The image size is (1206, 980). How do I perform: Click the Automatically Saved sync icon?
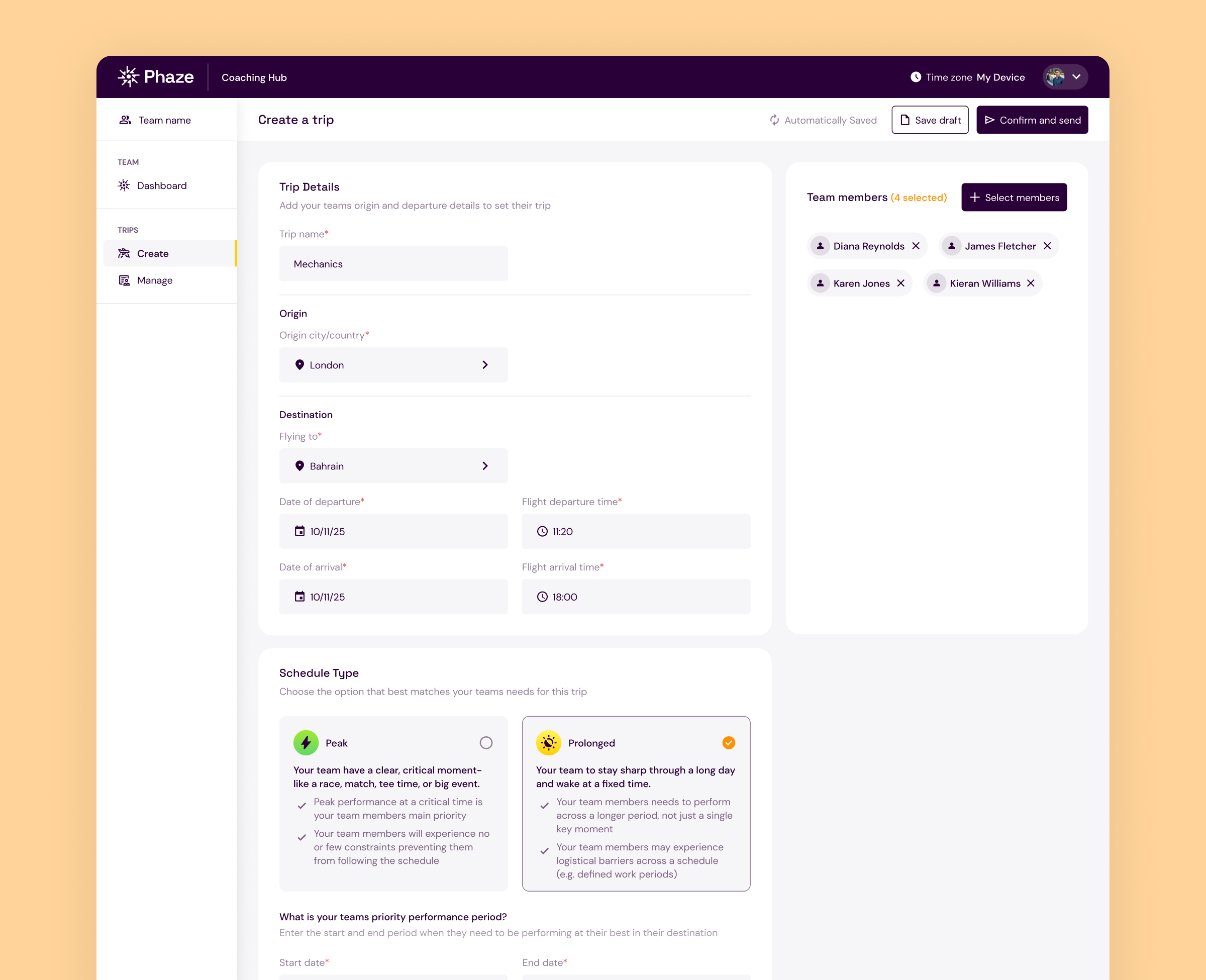(774, 120)
